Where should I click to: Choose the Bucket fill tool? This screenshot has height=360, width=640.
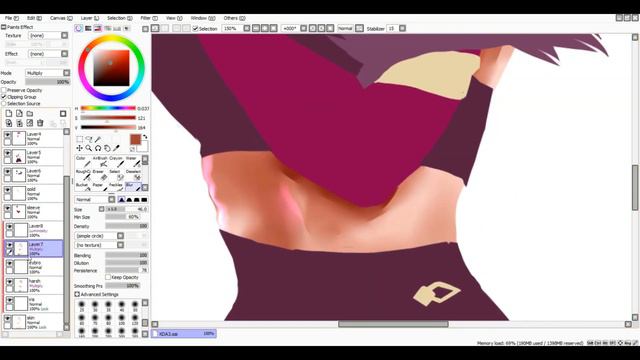(83, 187)
